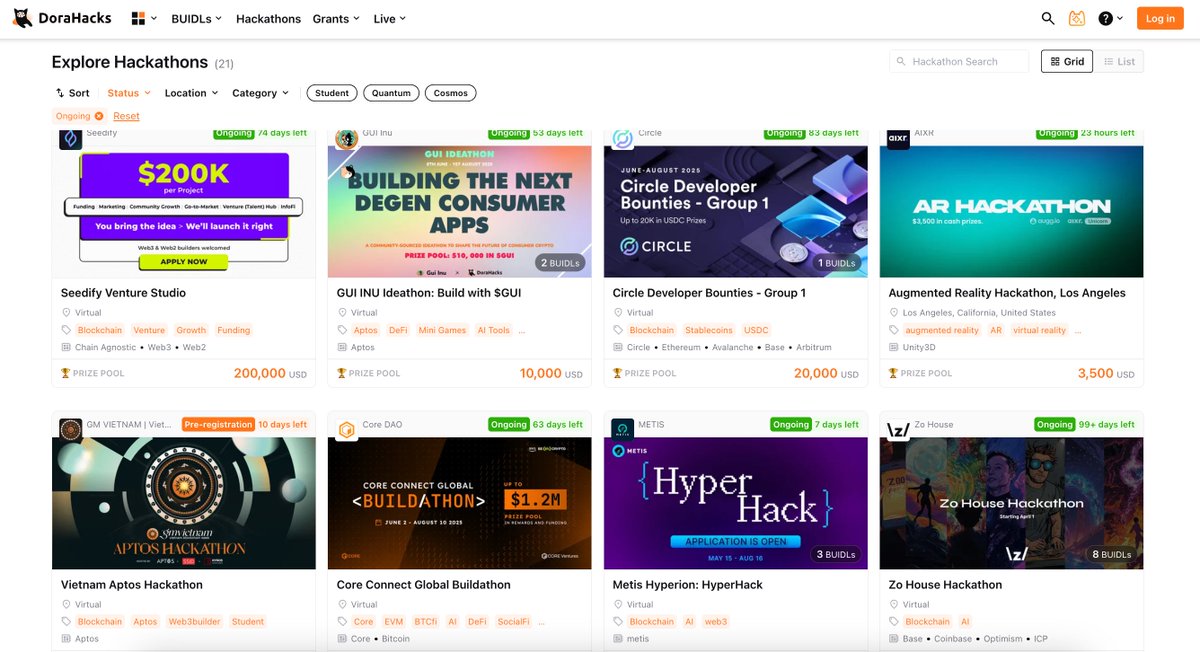Click the trophy icon on Seedify prize pool
The height and width of the screenshot is (652, 1200).
(65, 373)
